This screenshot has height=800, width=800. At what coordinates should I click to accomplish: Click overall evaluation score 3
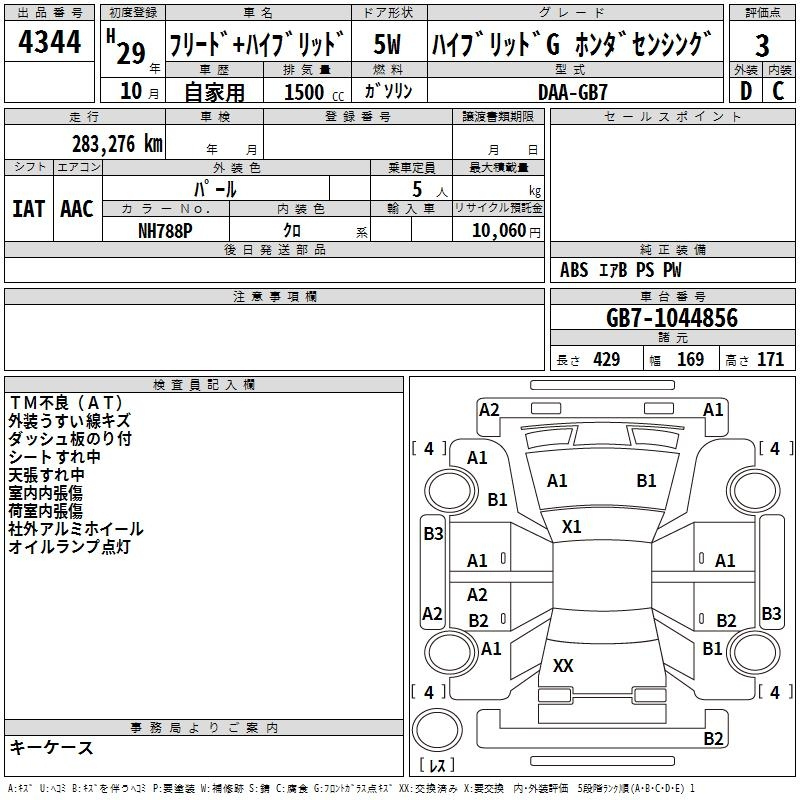(x=762, y=45)
